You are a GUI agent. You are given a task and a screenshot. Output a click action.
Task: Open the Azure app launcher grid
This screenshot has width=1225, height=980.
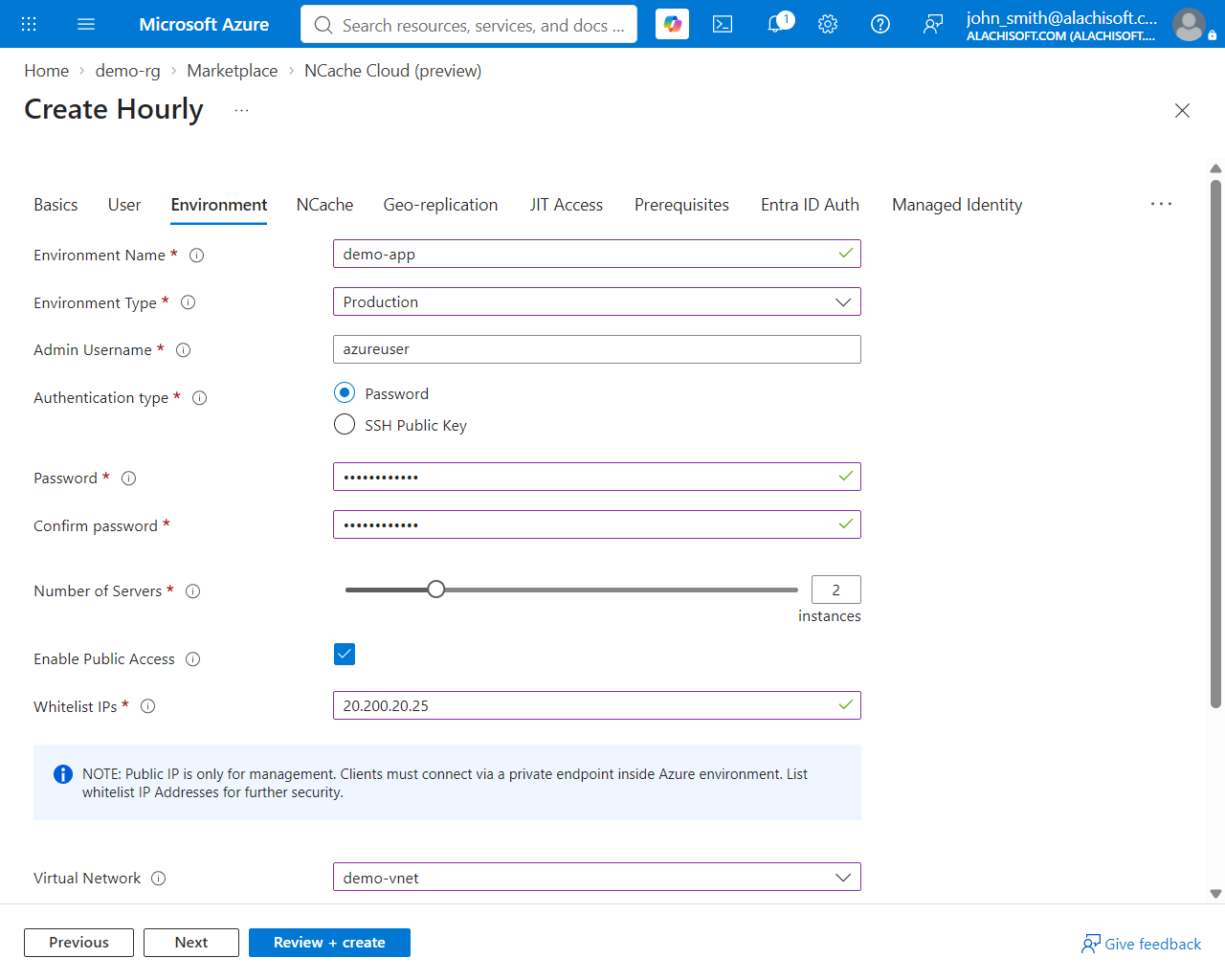click(29, 24)
